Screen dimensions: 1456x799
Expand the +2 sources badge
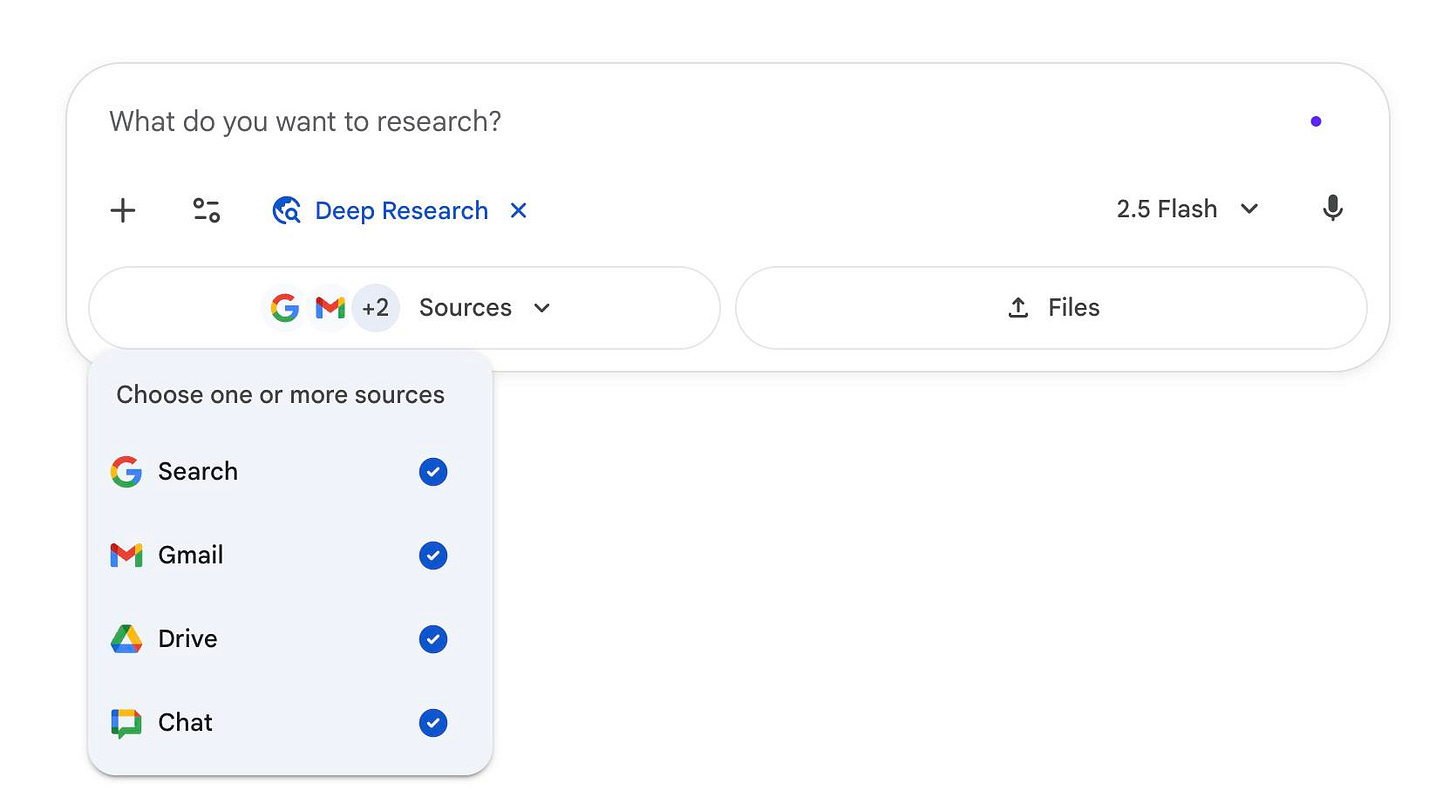click(x=376, y=307)
